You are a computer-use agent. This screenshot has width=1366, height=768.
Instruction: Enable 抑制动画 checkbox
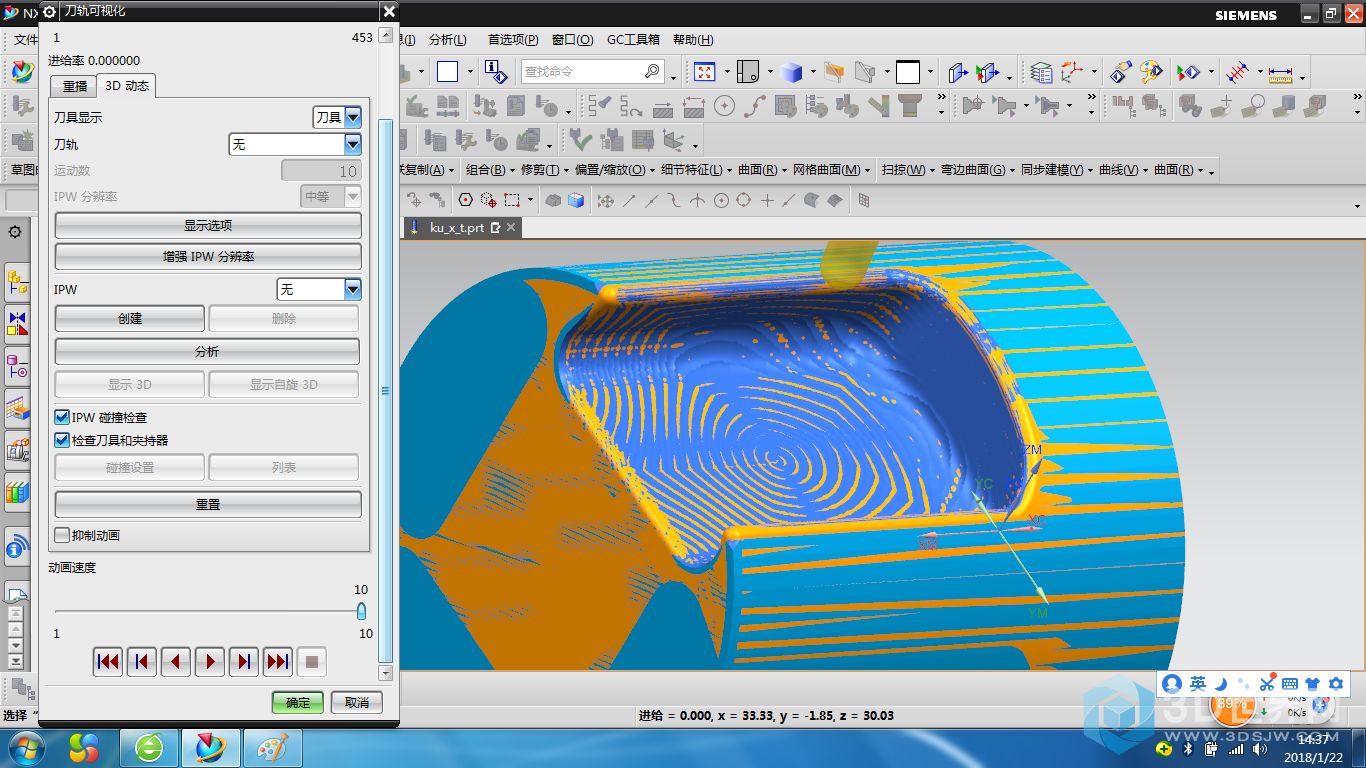tap(62, 535)
